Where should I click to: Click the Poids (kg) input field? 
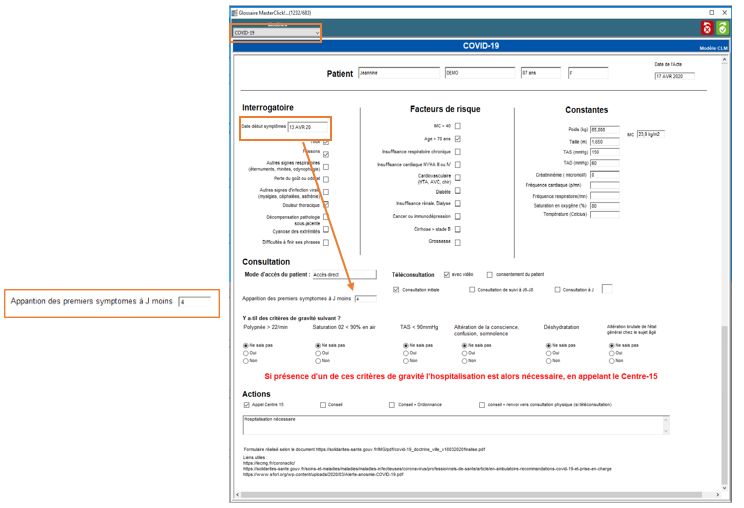click(604, 129)
